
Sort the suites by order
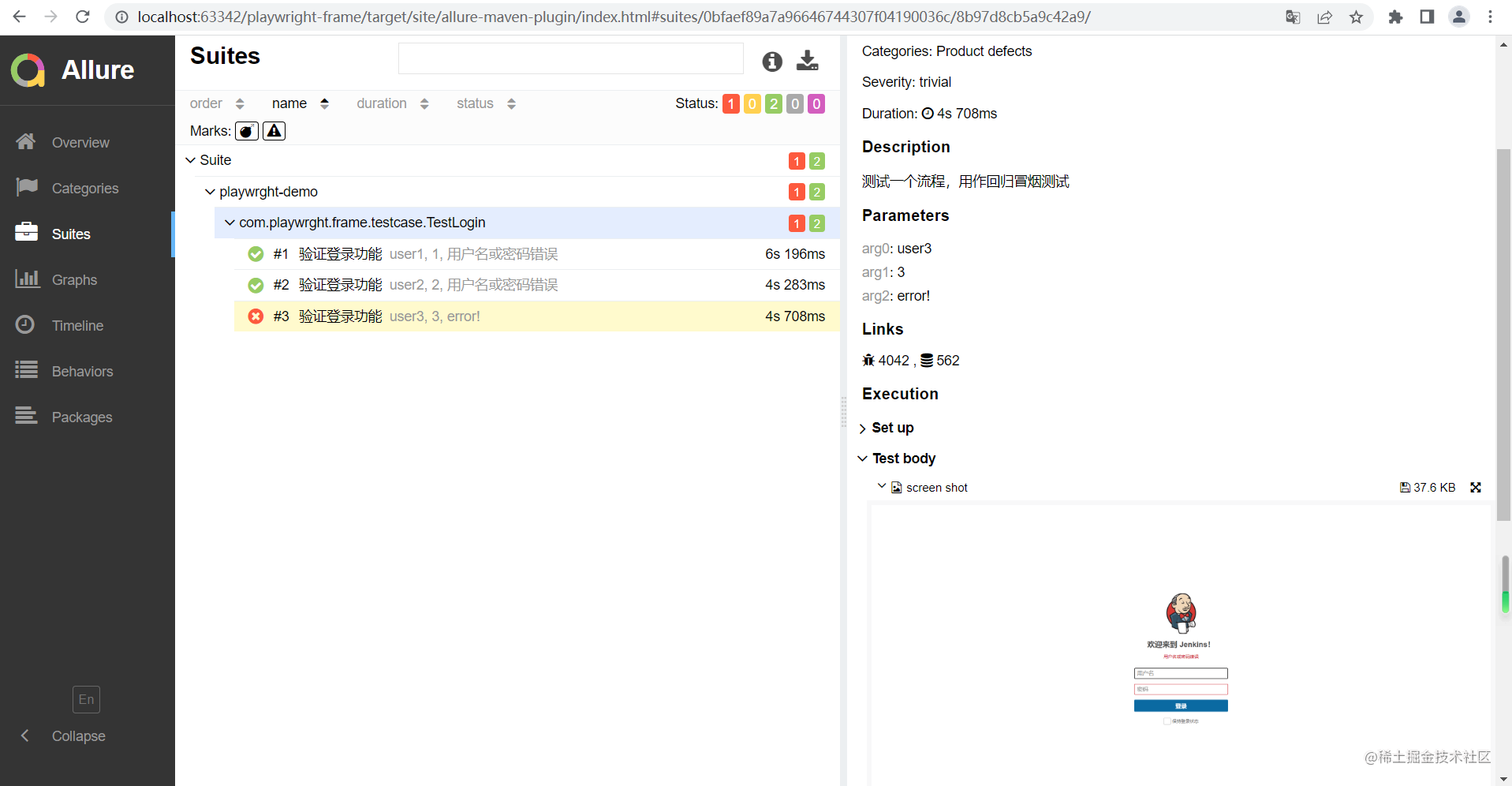[217, 103]
